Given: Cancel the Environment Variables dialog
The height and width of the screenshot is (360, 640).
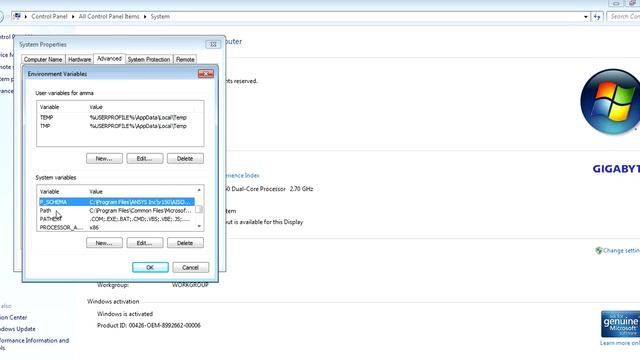Looking at the screenshot, I should 190,267.
